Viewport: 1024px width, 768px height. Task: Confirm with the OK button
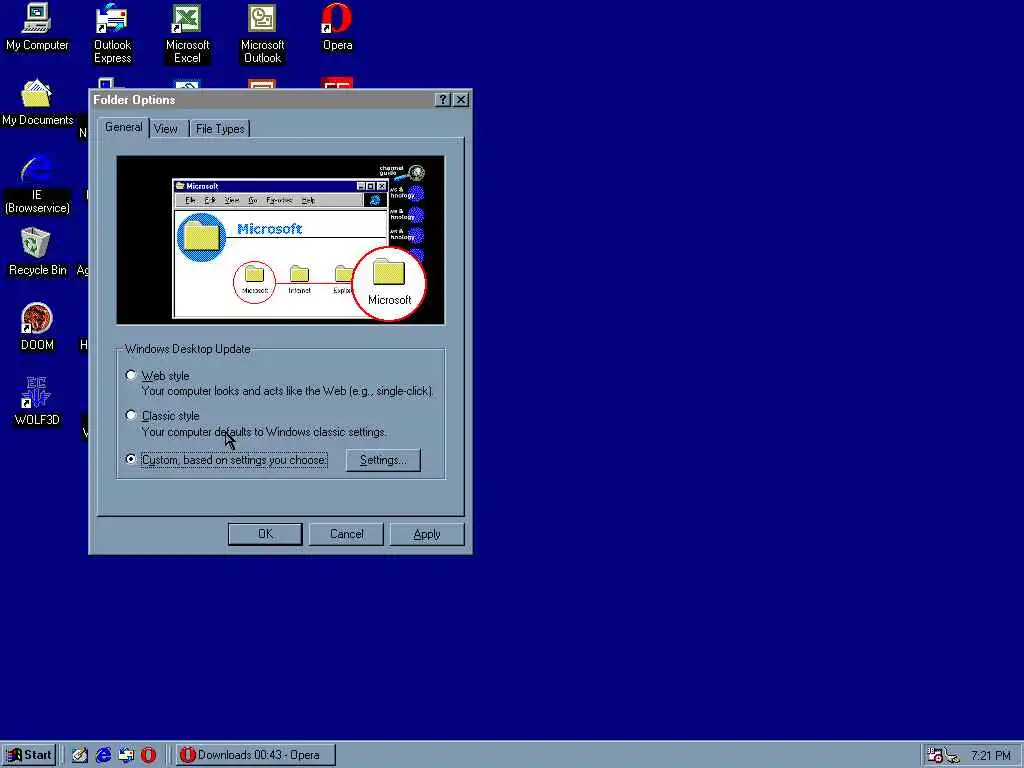[x=265, y=534]
